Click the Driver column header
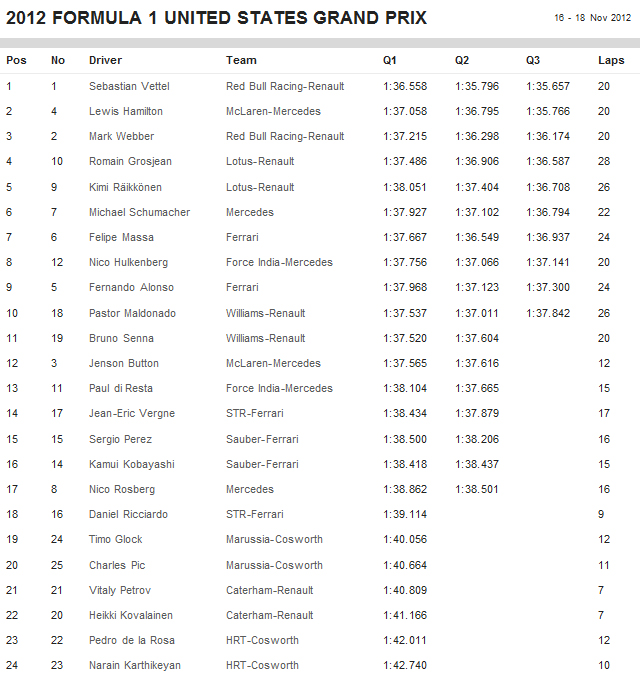Viewport: 640px width, 678px height. tap(105, 60)
